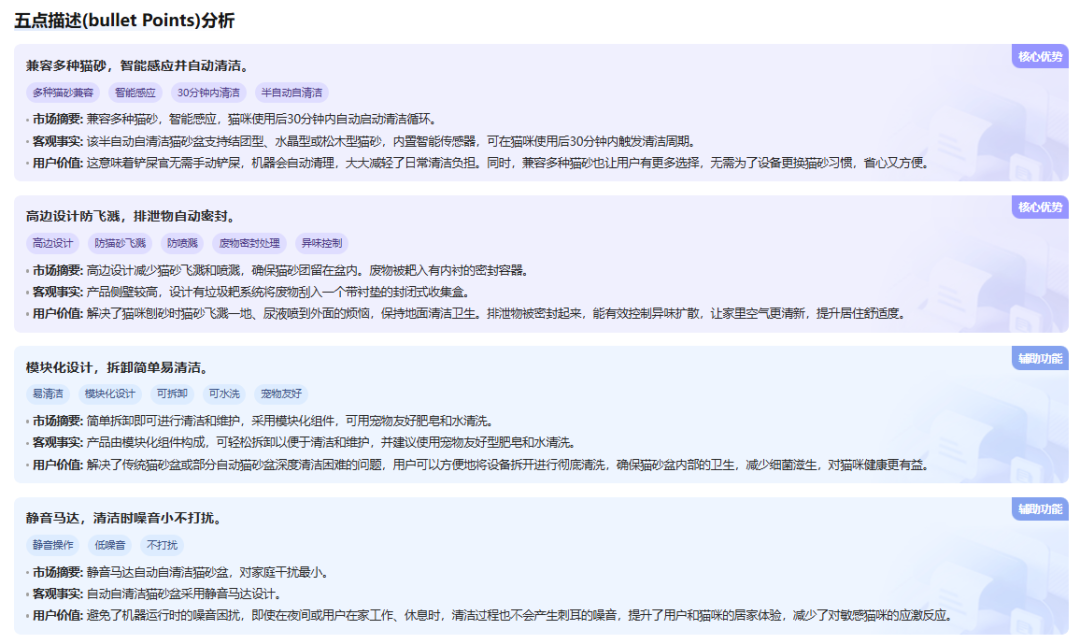Image resolution: width=1080 pixels, height=644 pixels.
Task: Click 辅助功能 badge on 模块化设计 card
Action: pyautogui.click(x=1040, y=358)
